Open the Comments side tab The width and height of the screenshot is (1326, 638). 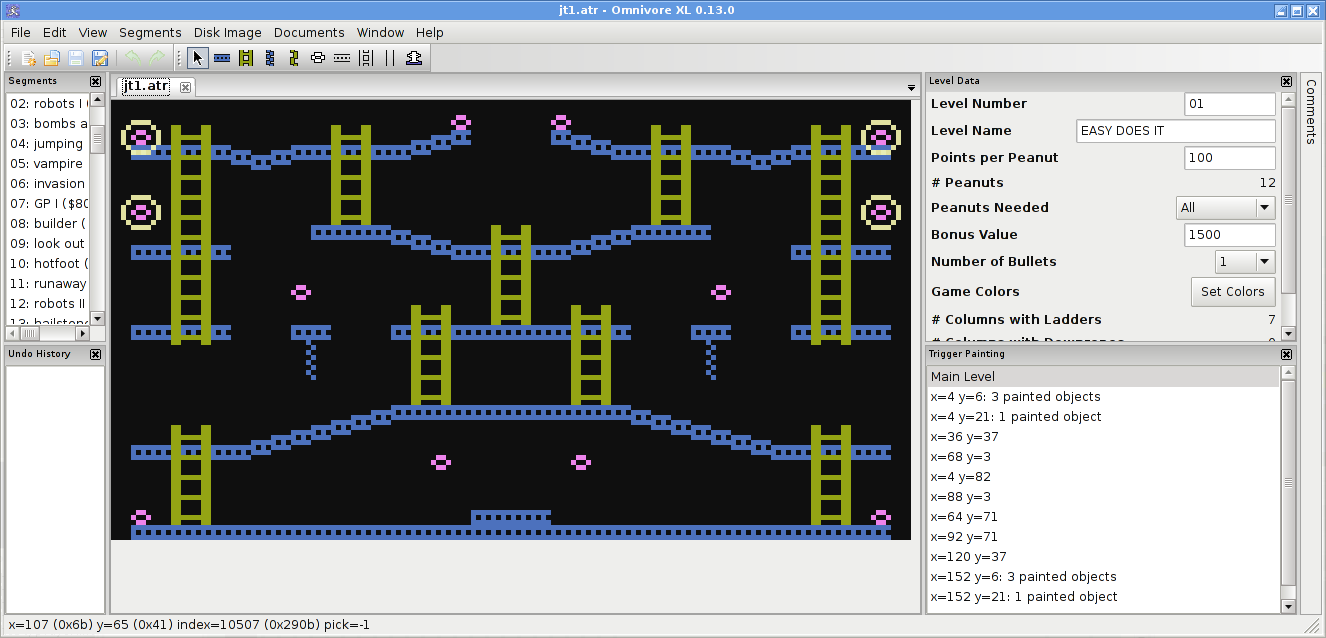(x=1311, y=113)
